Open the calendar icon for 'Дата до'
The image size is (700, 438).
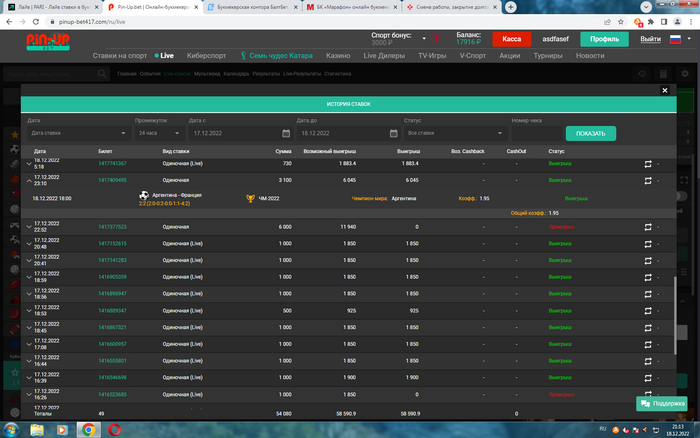pyautogui.click(x=393, y=133)
